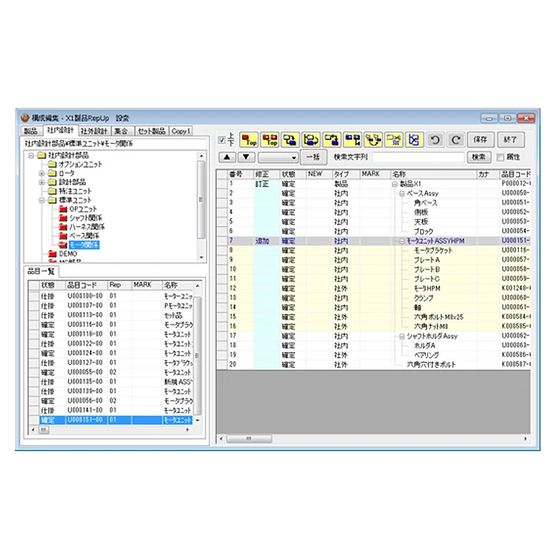Click the curved branch blue boxes icon
The image size is (560, 560).
[373, 140]
